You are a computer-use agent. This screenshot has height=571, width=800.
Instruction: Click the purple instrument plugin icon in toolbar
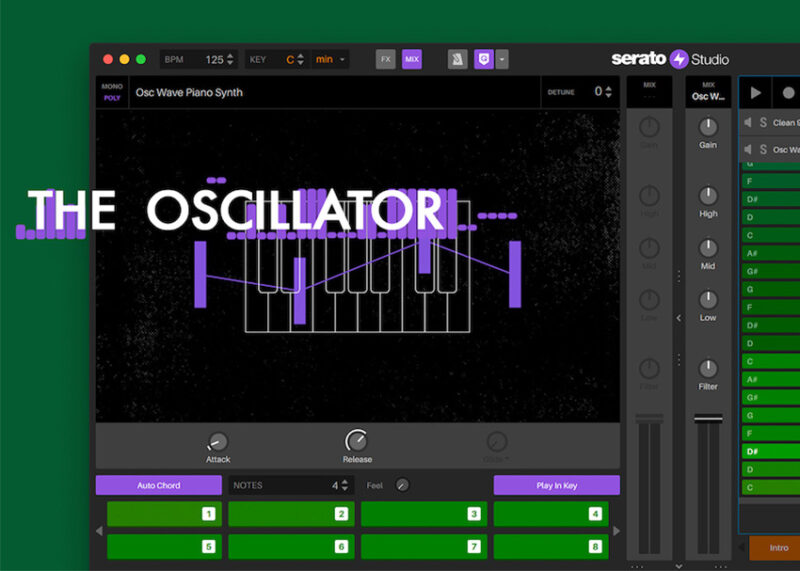[484, 59]
